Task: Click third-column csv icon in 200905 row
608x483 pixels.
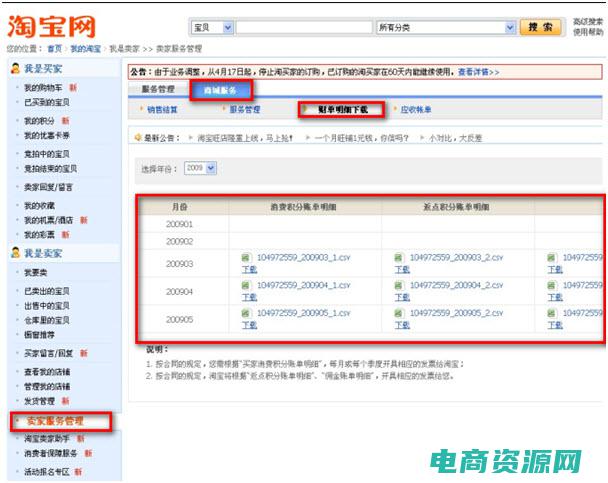Action: 551,313
